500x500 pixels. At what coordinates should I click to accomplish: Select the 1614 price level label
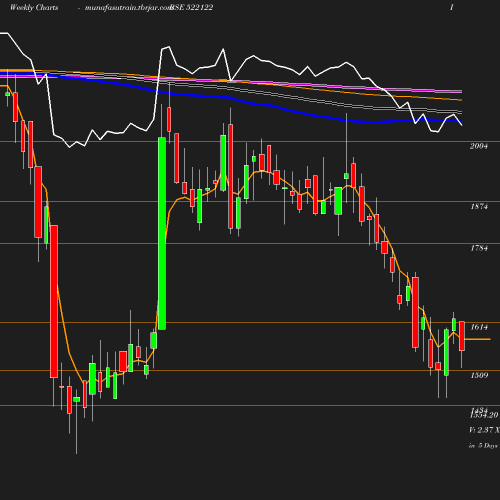click(x=479, y=327)
